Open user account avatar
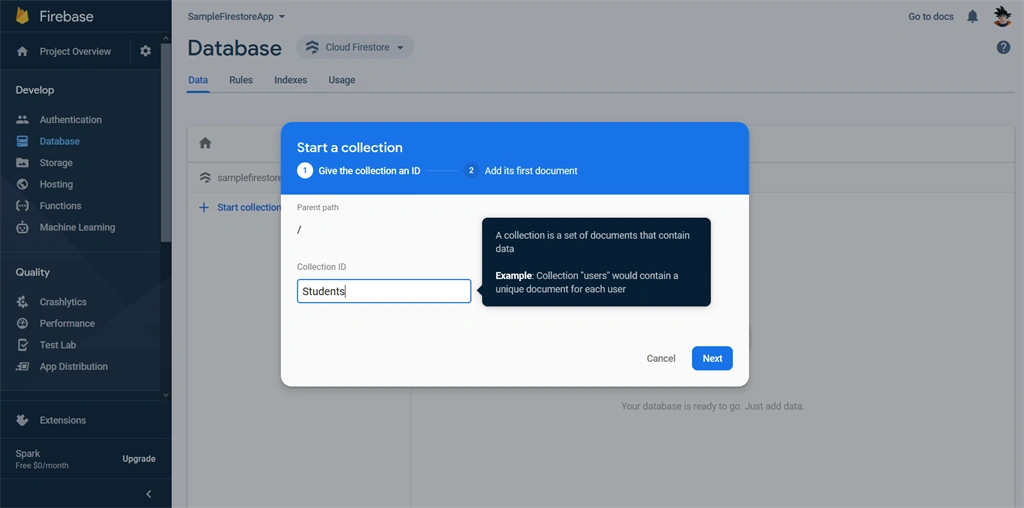The height and width of the screenshot is (508, 1024). [x=1002, y=16]
